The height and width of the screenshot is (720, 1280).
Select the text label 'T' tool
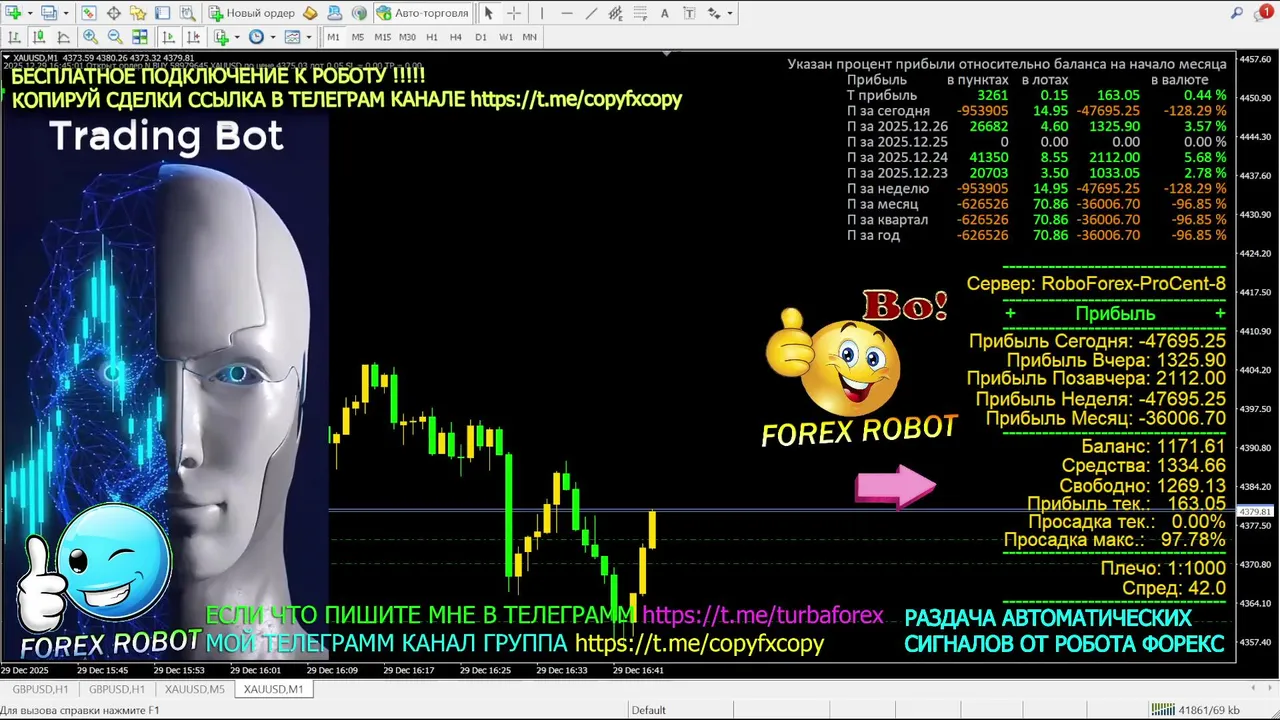pyautogui.click(x=690, y=13)
